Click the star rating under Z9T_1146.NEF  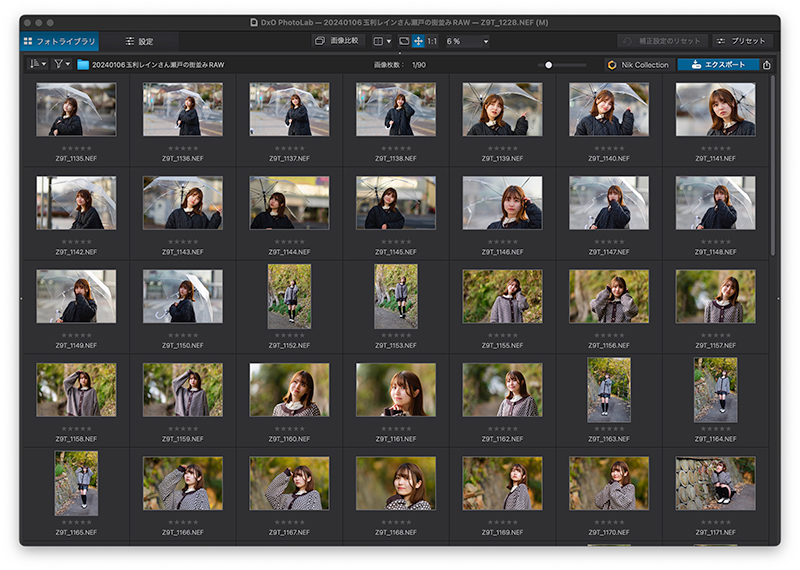pyautogui.click(x=502, y=242)
